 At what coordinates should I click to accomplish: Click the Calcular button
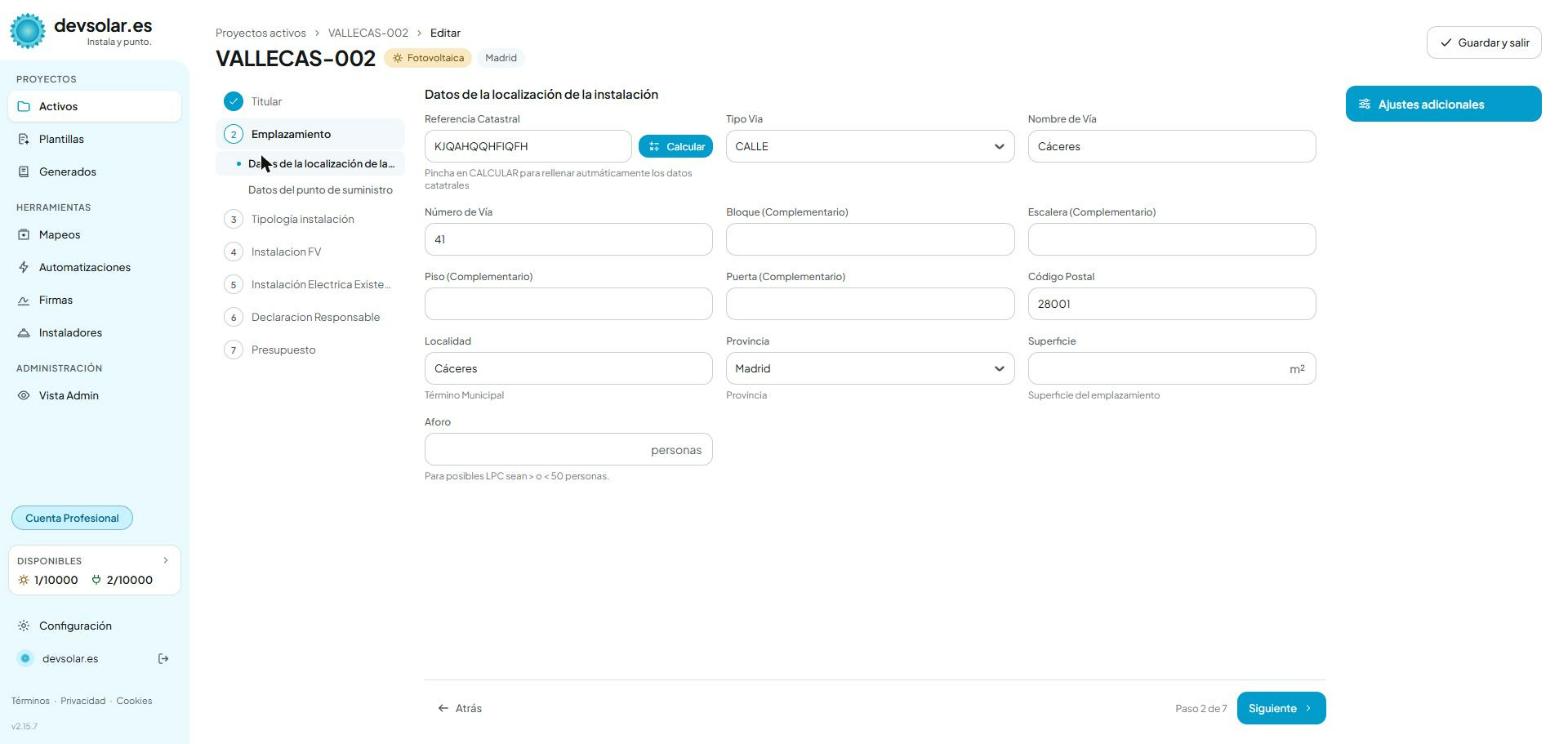[x=676, y=146]
